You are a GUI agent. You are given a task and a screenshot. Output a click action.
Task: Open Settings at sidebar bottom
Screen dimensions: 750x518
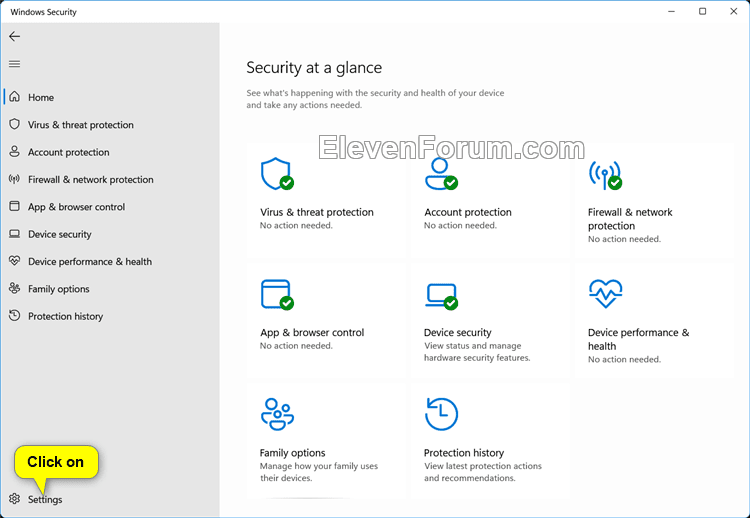pos(110,499)
